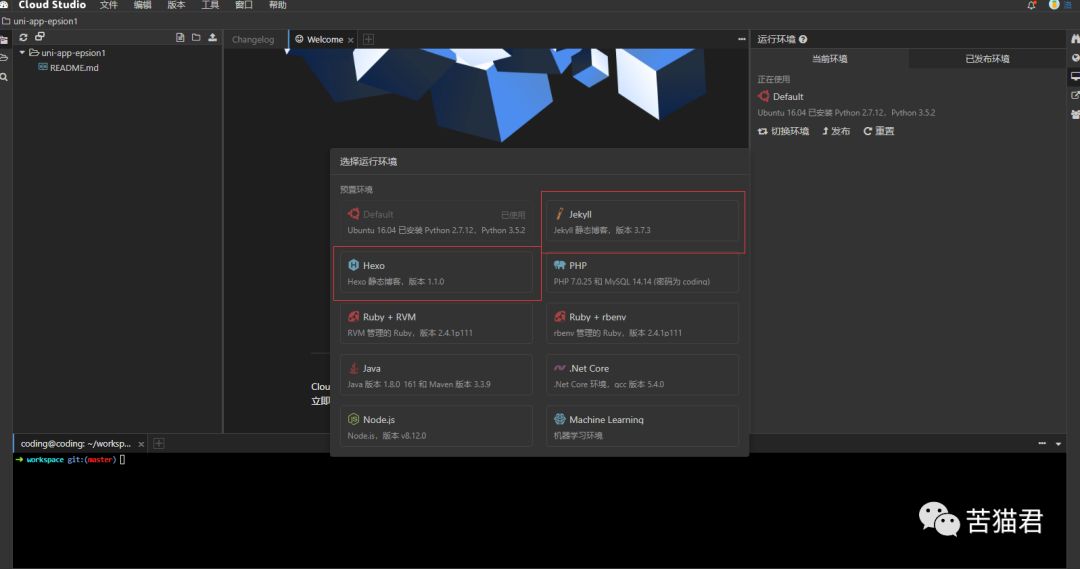Image resolution: width=1080 pixels, height=569 pixels.
Task: Collapse the uni-app-epsion1 folder
Action: (22, 52)
